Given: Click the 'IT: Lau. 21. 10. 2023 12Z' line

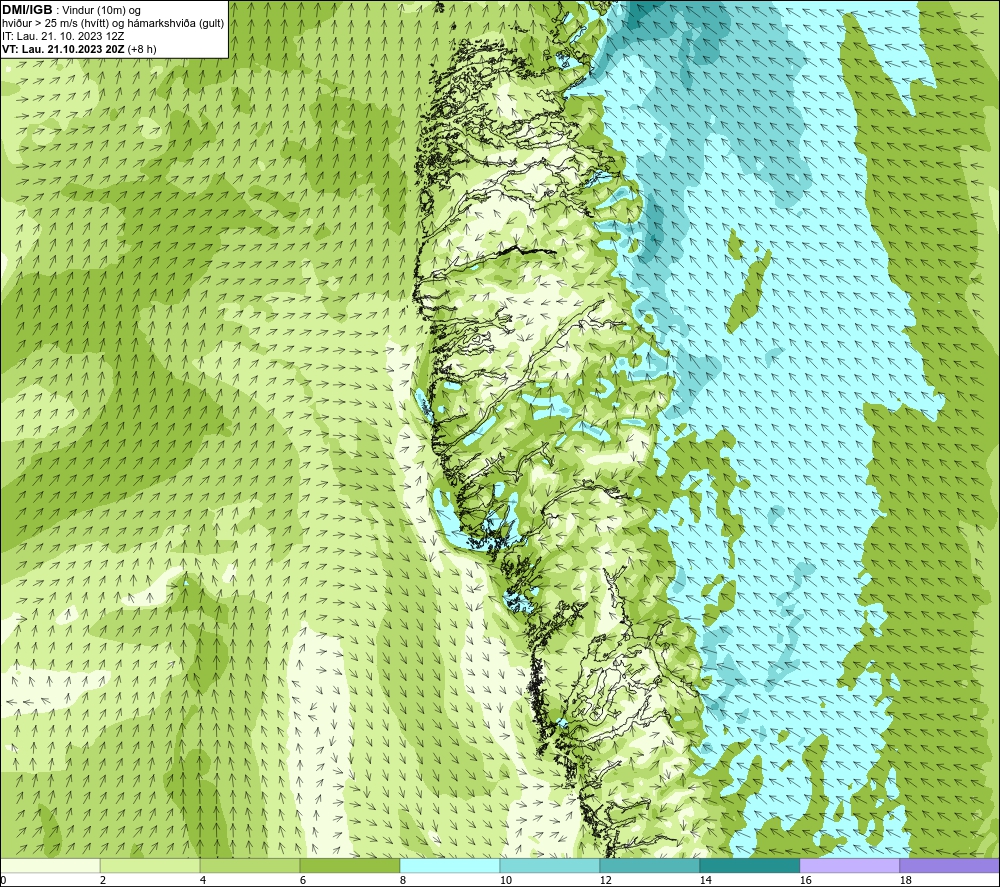Looking at the screenshot, I should coord(62,36).
